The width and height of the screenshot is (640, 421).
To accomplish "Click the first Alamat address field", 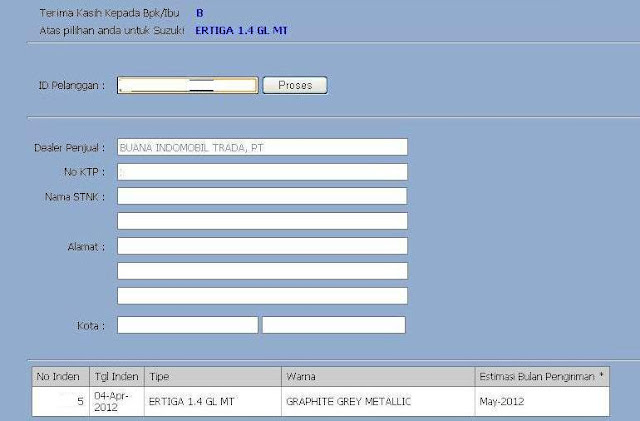I will tap(262, 246).
